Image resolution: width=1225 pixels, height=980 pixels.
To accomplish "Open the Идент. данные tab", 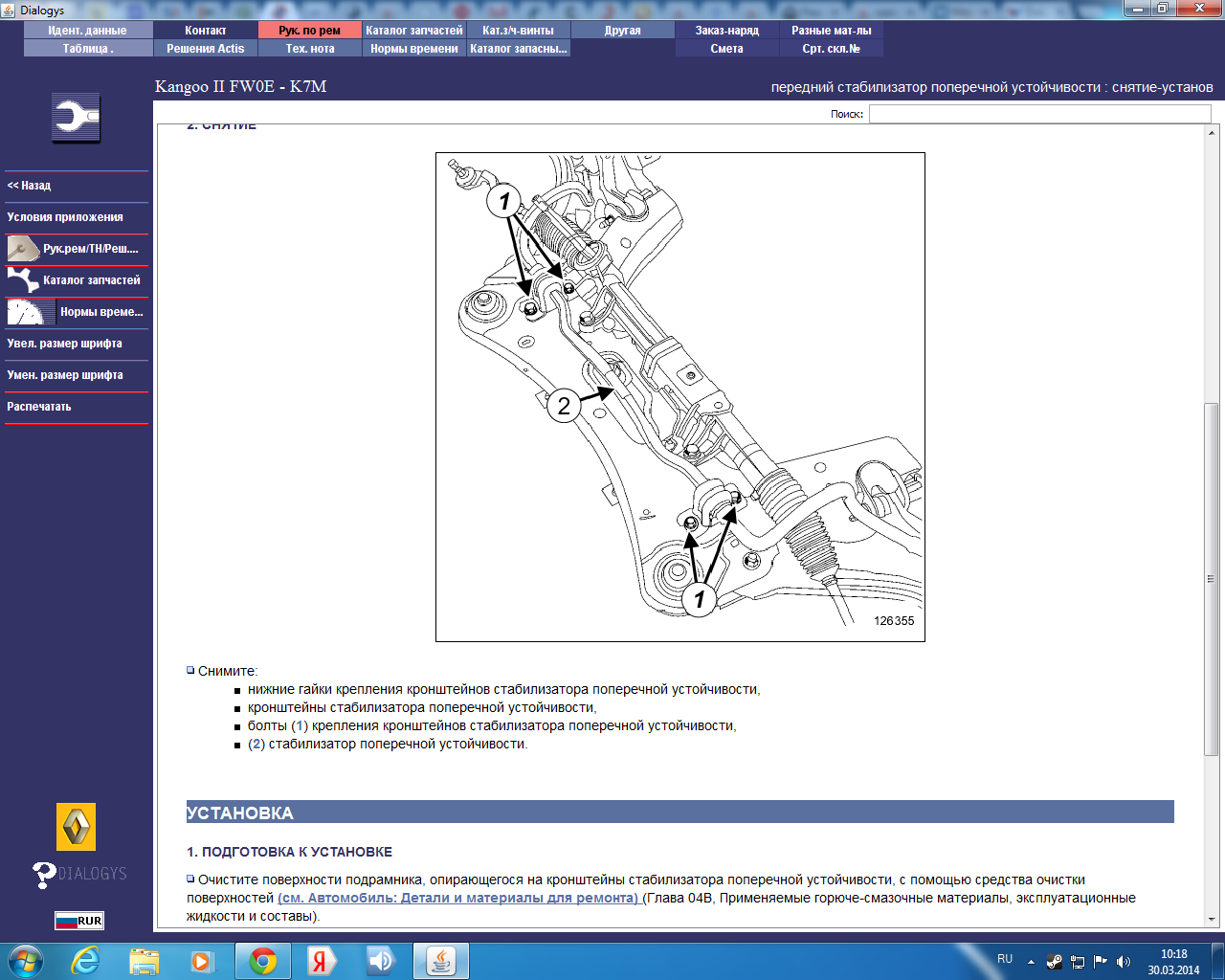I will 87,31.
